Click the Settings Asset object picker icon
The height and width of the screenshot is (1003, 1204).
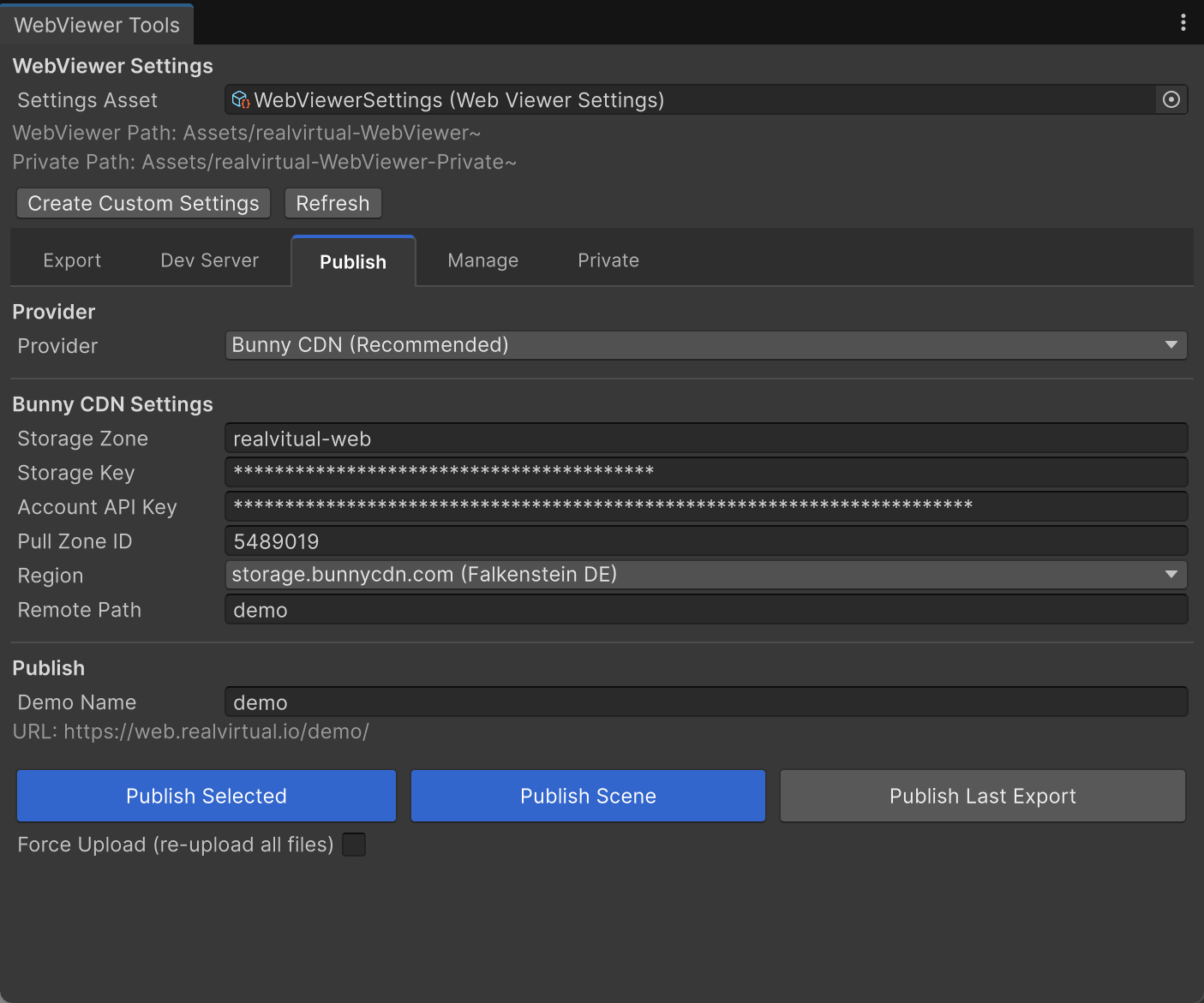click(x=1171, y=100)
